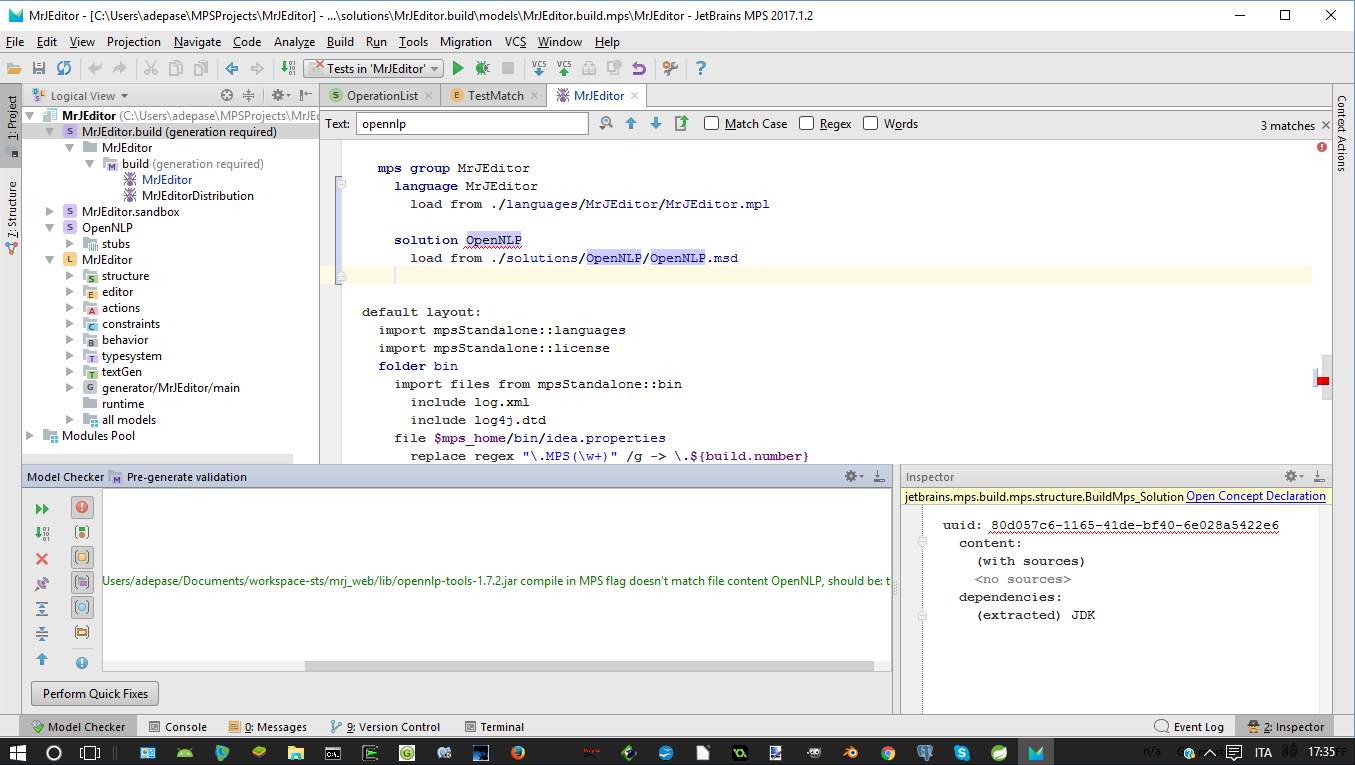The image size is (1355, 765).
Task: Click the opennlp search text field
Action: pyautogui.click(x=471, y=124)
